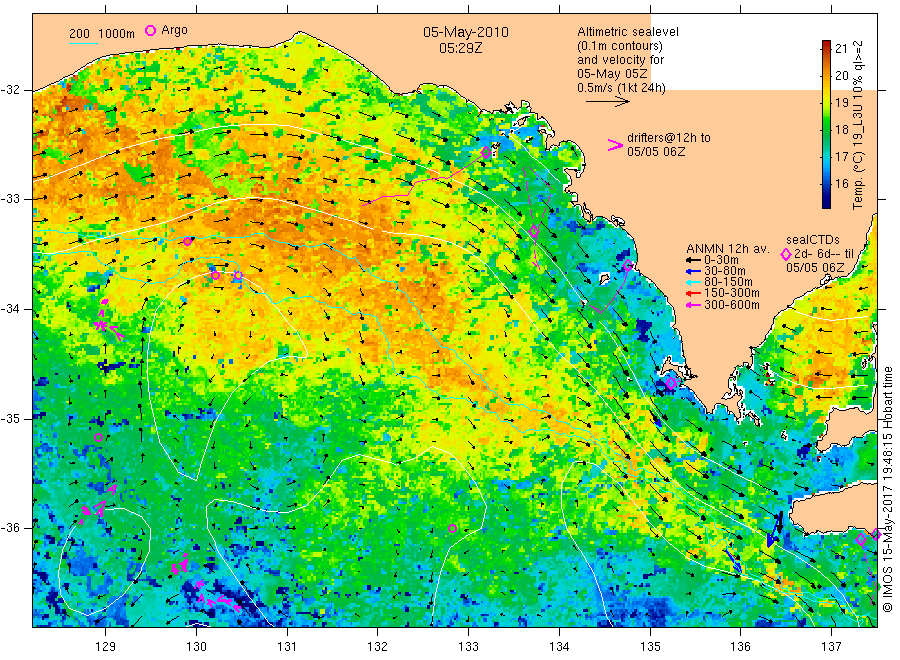
Task: Click the vertical Temp. (°C) colorbar title
Action: tap(859, 125)
